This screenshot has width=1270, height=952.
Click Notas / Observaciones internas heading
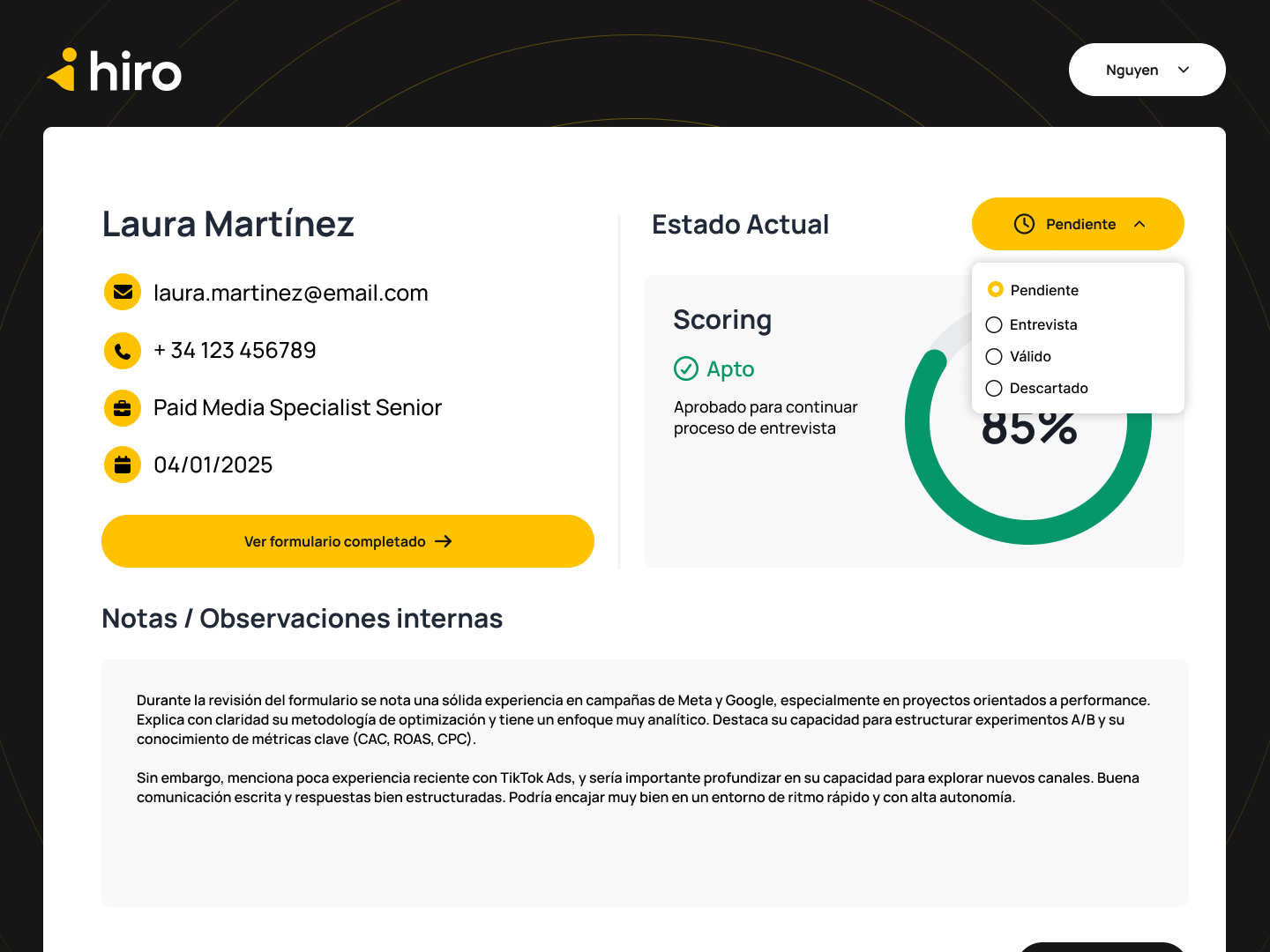(303, 619)
